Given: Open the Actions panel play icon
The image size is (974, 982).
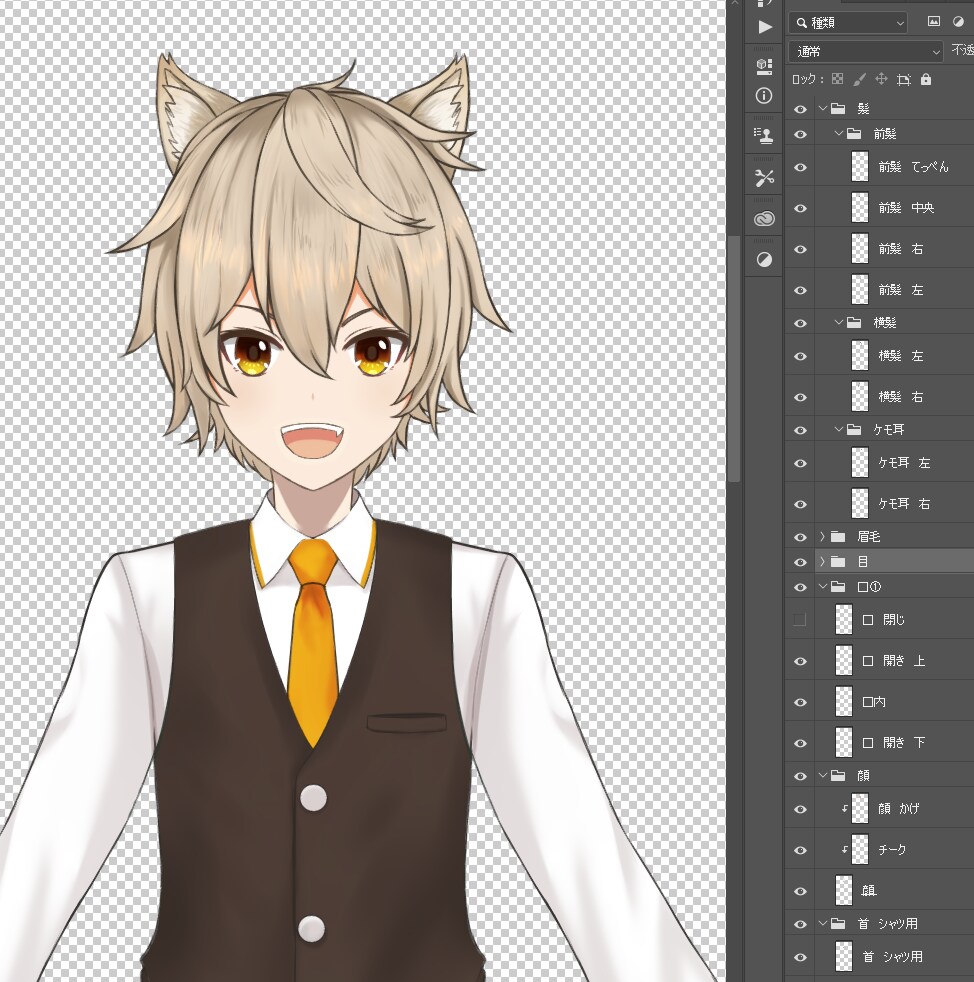Looking at the screenshot, I should 765,27.
